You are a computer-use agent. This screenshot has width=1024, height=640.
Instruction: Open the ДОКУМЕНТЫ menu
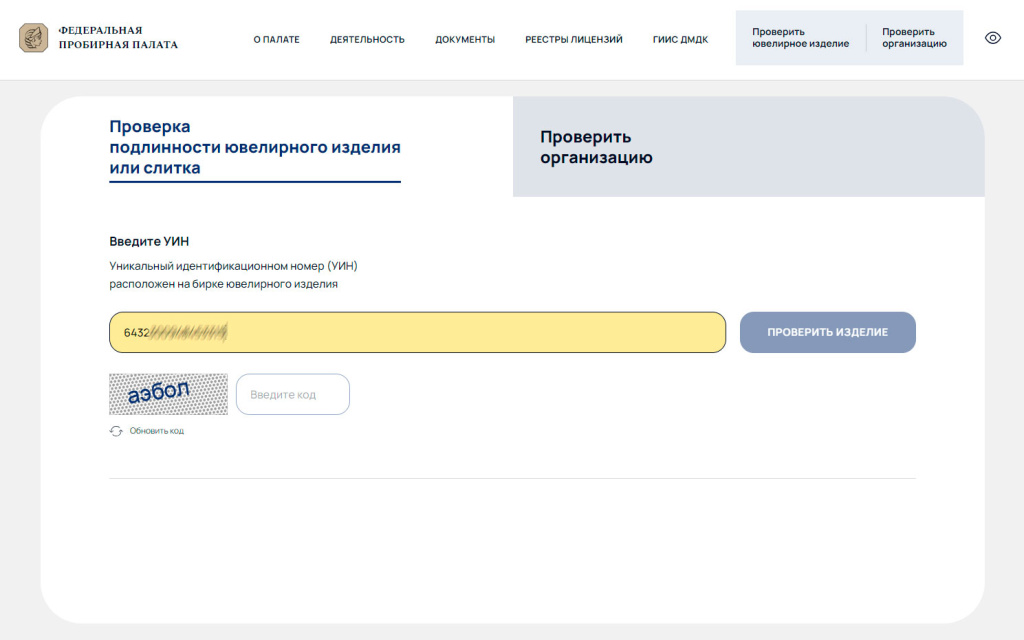tap(465, 39)
